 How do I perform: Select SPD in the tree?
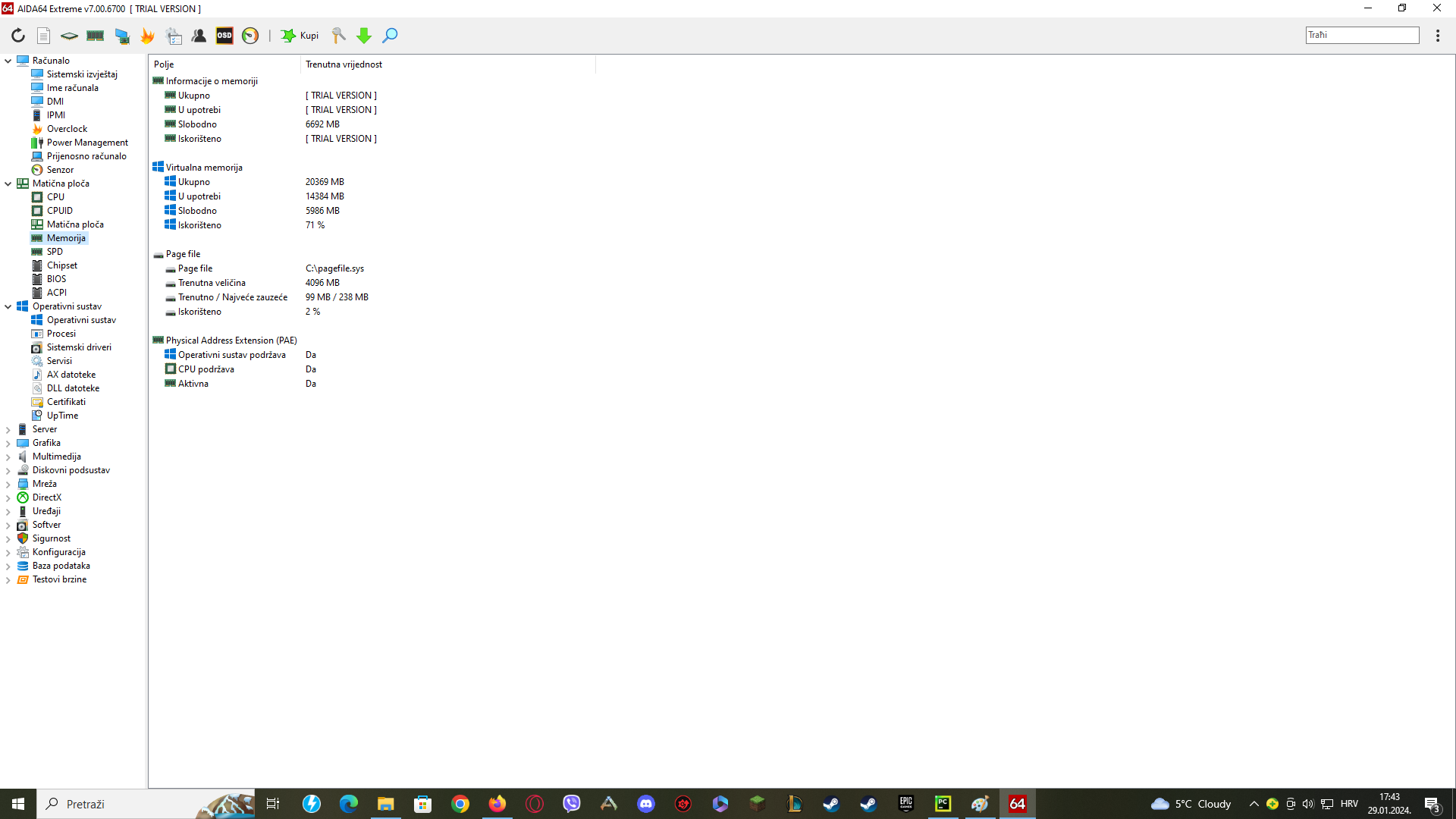pos(55,252)
